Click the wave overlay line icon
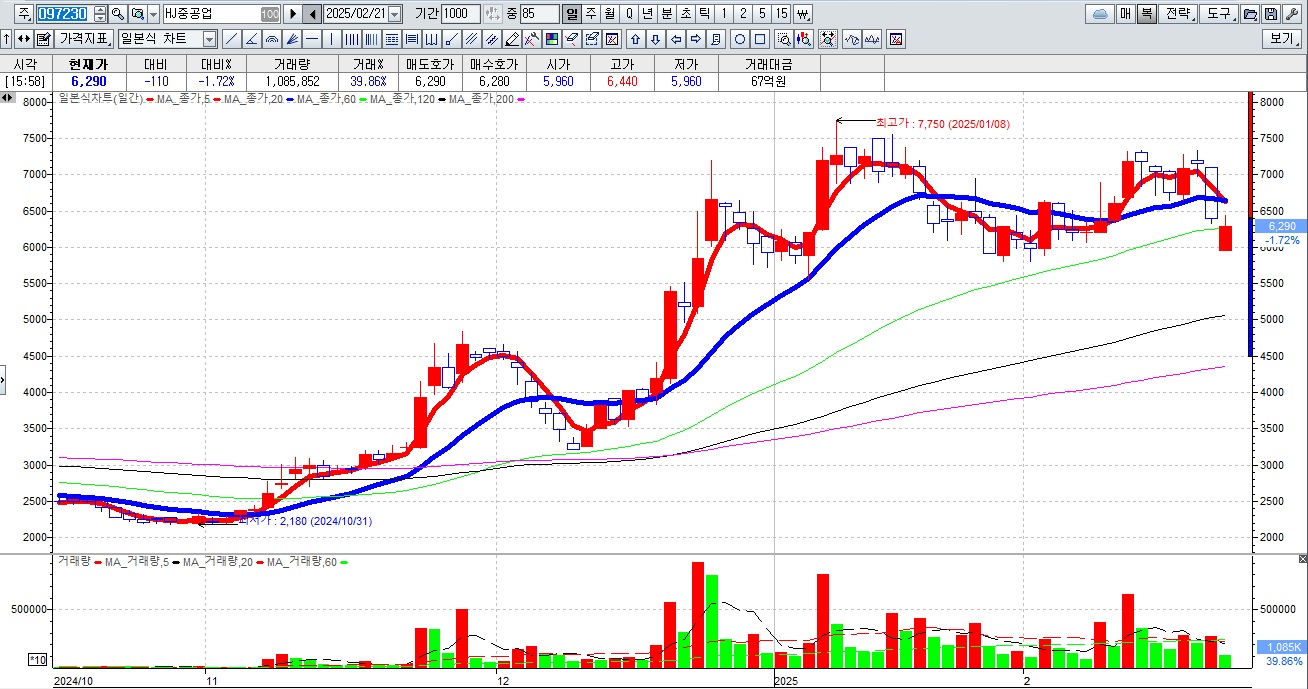1308x689 pixels. (853, 39)
